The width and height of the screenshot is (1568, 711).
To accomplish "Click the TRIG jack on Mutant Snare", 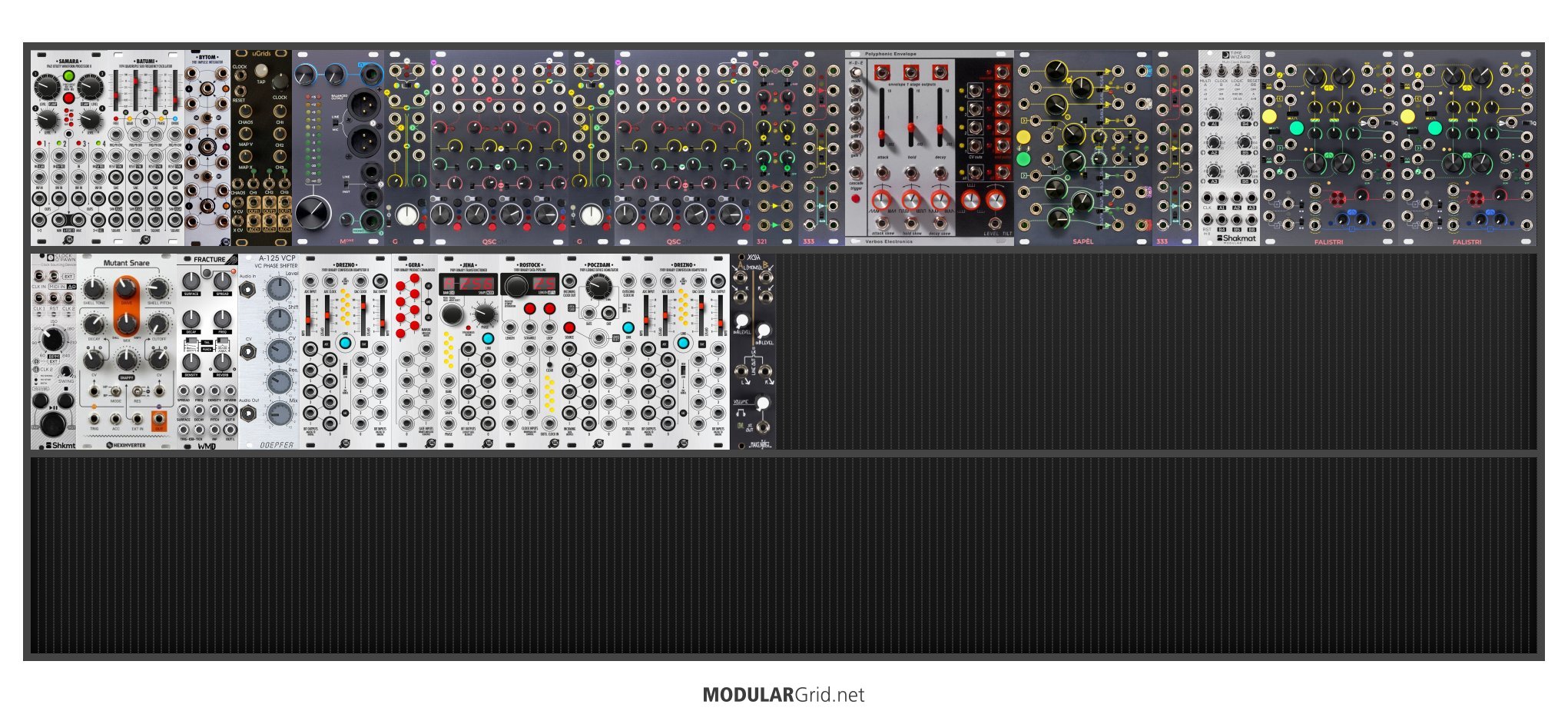I will pos(94,420).
